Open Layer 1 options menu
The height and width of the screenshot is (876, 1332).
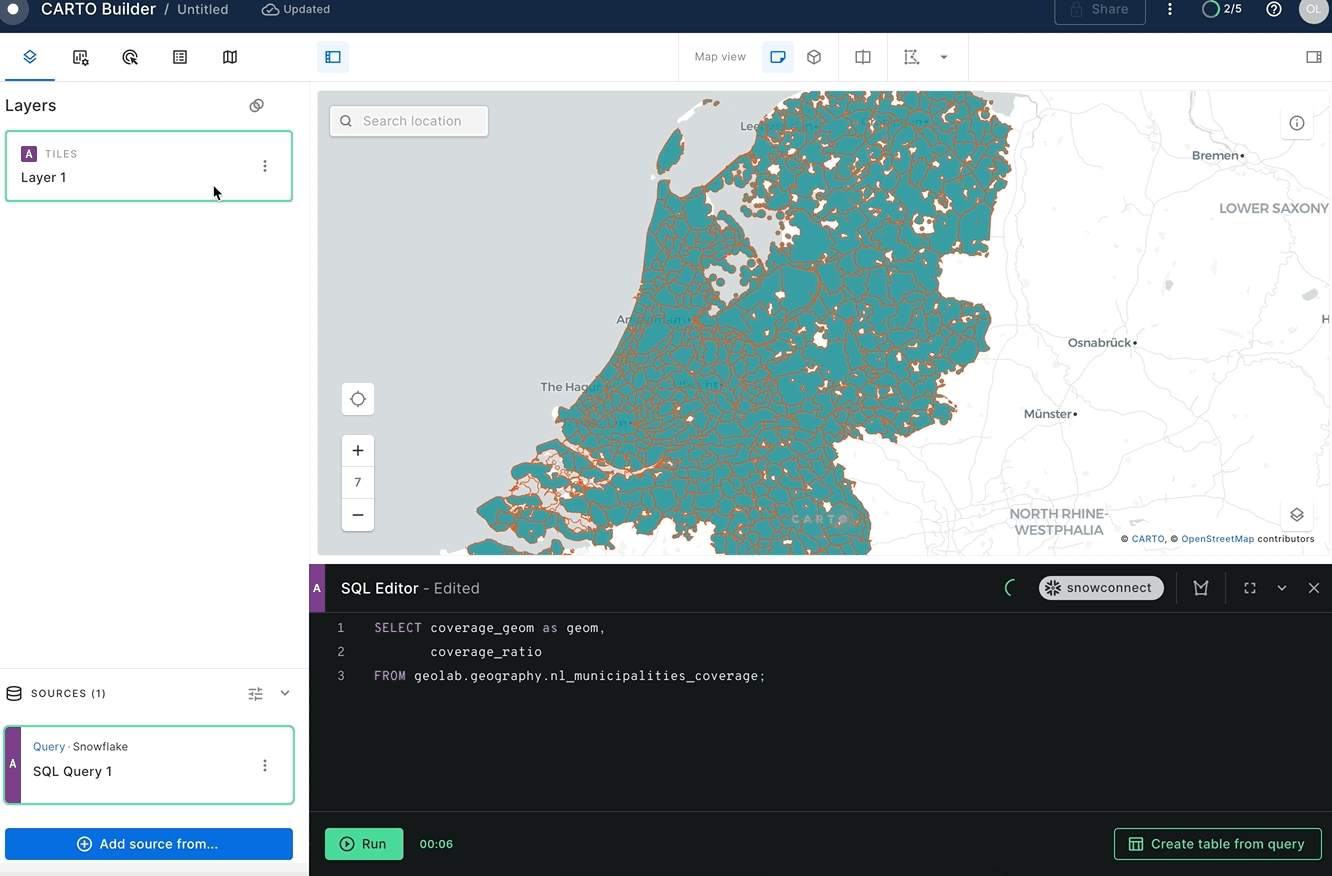(x=265, y=166)
